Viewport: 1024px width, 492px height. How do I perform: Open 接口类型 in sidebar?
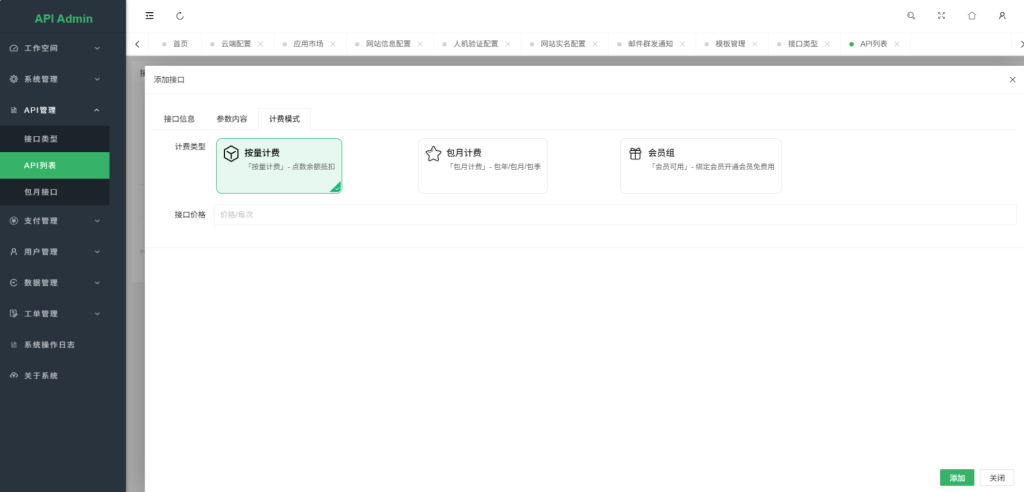[x=55, y=139]
